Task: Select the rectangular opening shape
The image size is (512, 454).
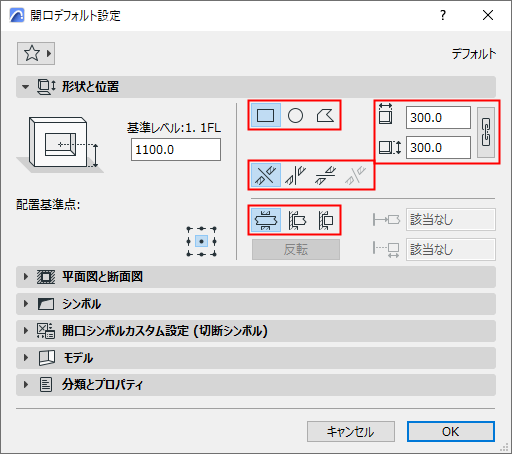Action: tap(266, 116)
